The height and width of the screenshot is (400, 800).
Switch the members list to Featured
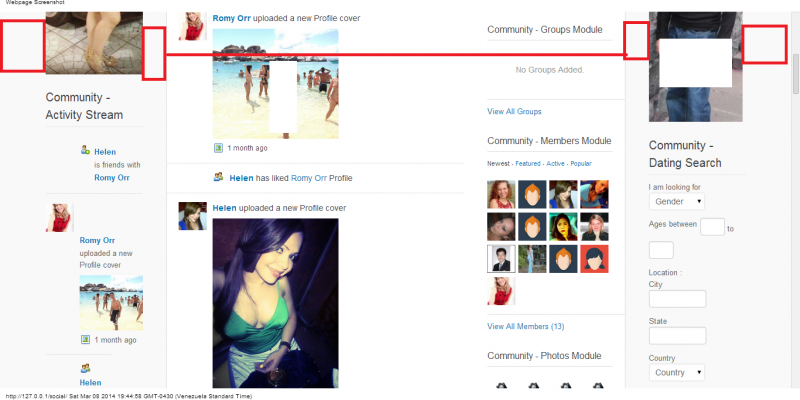(529, 163)
